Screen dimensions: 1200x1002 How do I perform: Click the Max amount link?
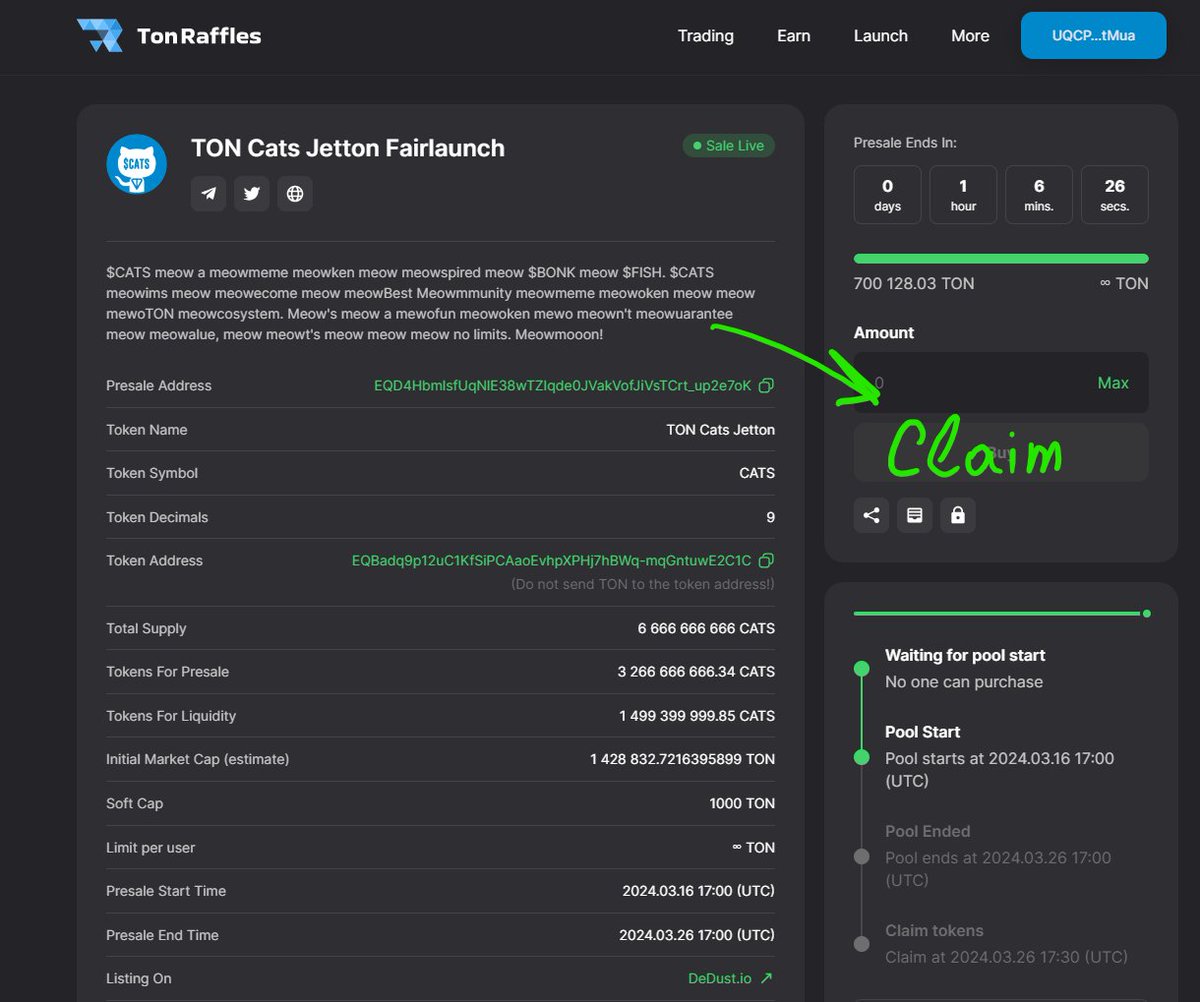pyautogui.click(x=1113, y=383)
